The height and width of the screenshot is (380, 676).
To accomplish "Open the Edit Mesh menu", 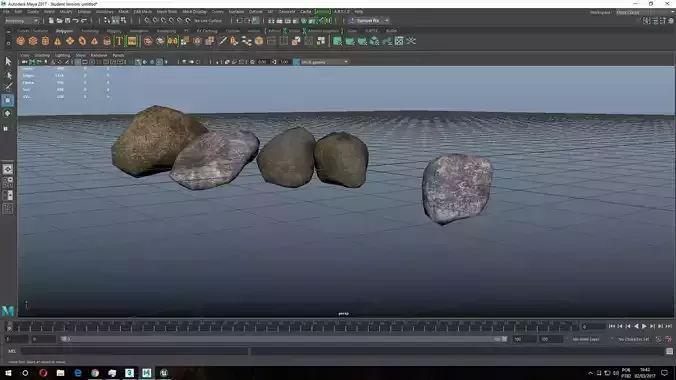I will click(143, 12).
